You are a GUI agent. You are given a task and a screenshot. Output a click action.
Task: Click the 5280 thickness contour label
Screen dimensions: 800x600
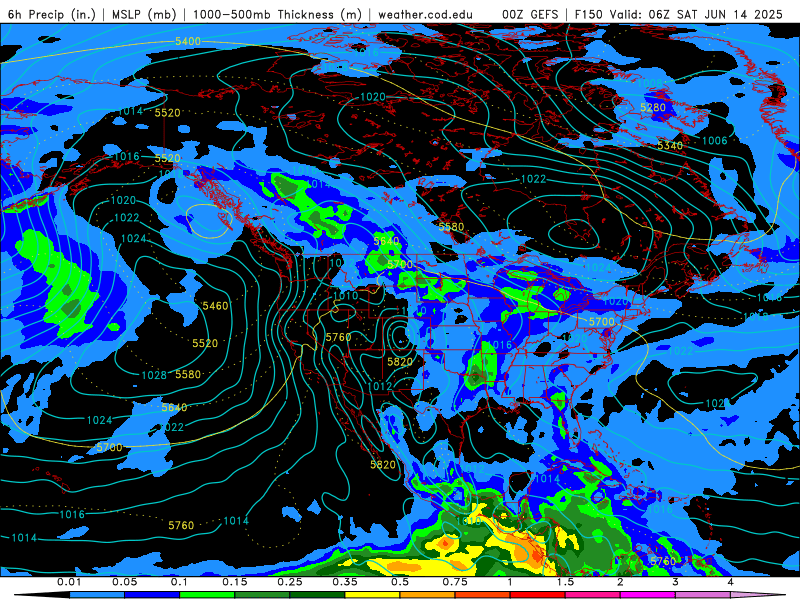pyautogui.click(x=653, y=107)
